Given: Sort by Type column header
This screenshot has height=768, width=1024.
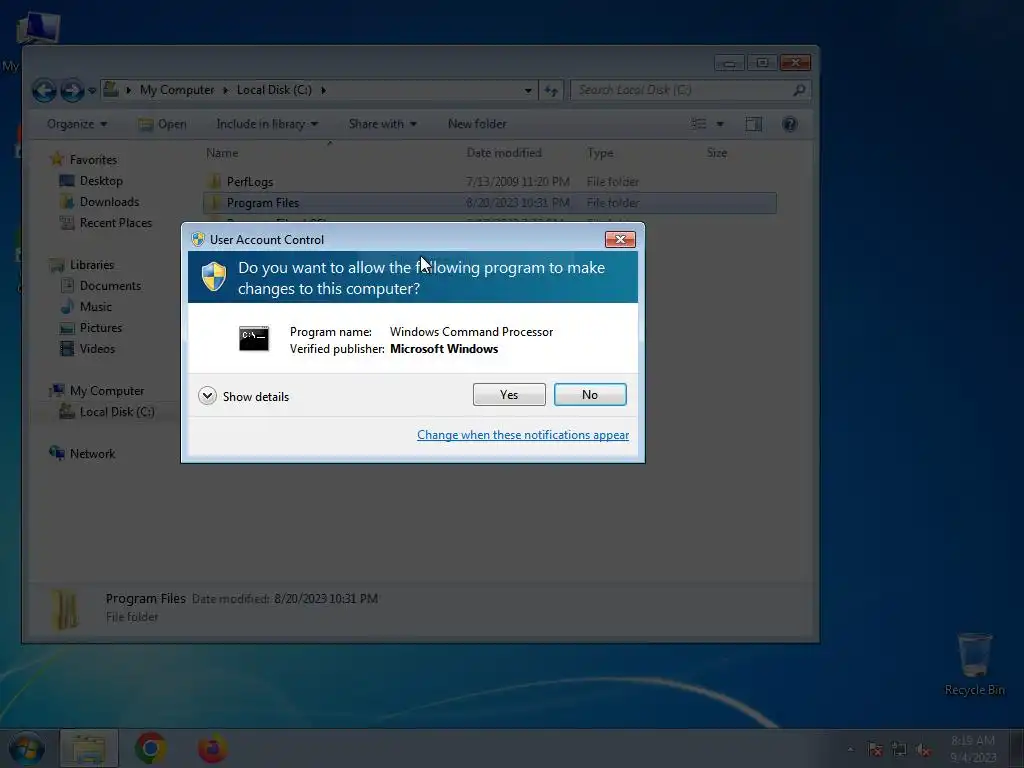Looking at the screenshot, I should (x=600, y=153).
